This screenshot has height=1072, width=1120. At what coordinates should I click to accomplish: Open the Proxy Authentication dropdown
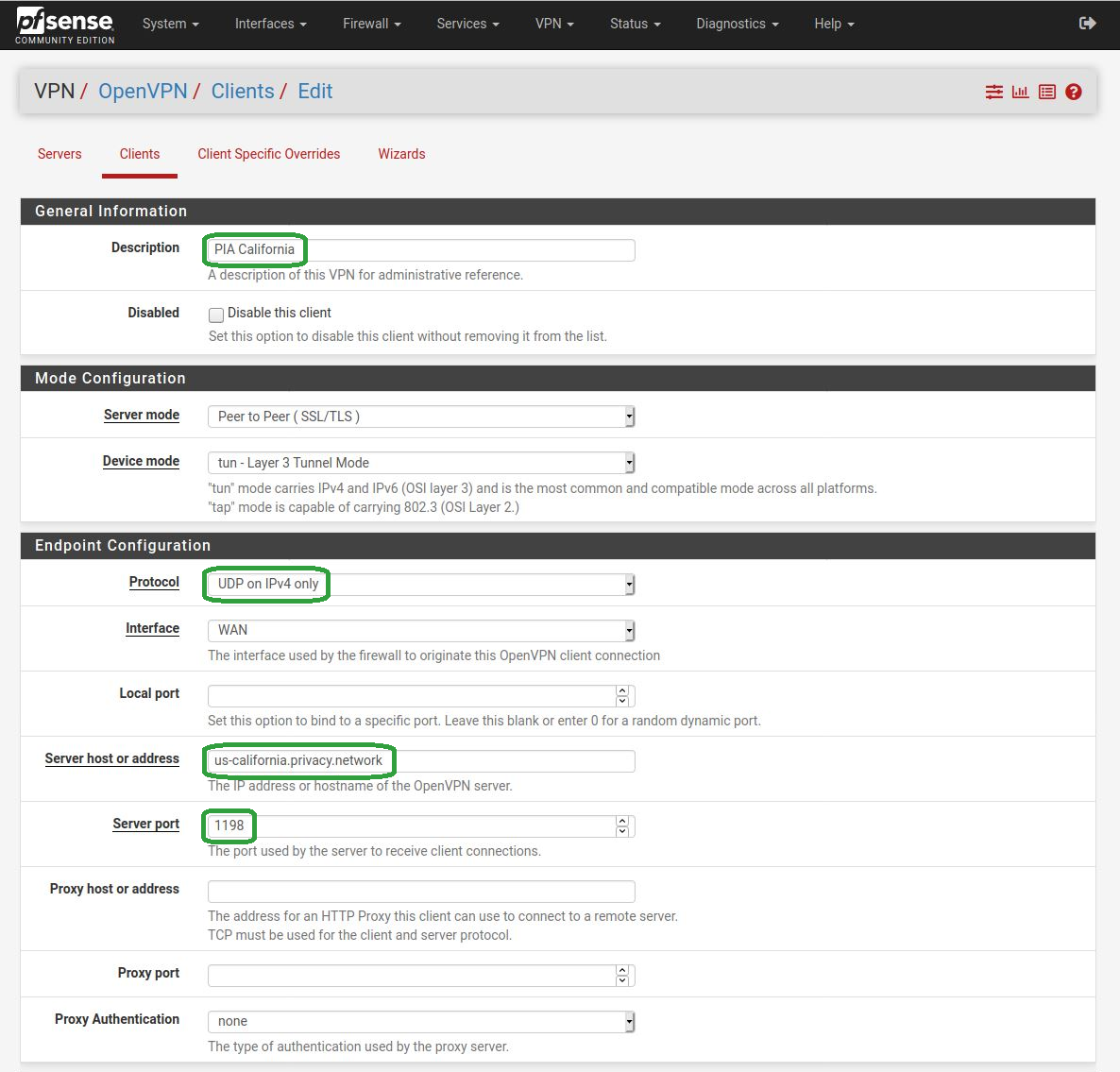[x=421, y=1021]
